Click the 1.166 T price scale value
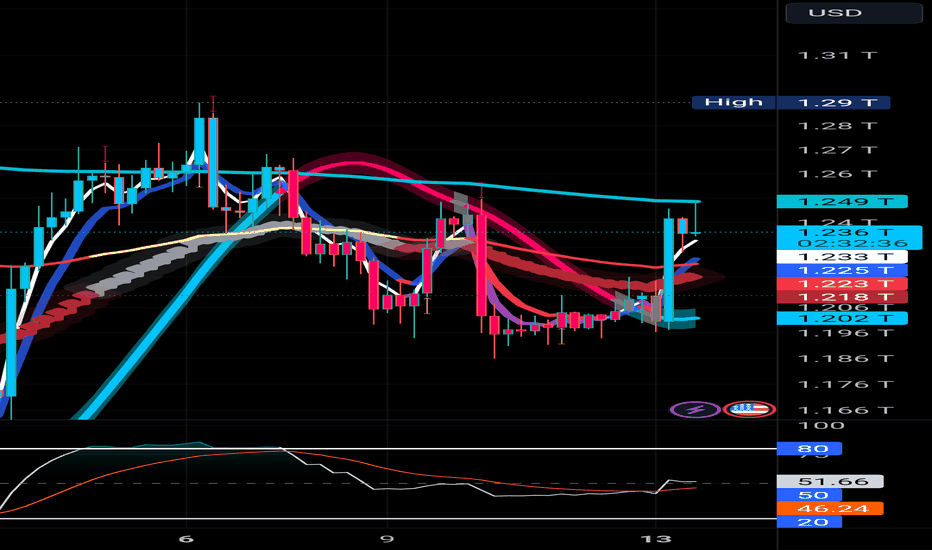The width and height of the screenshot is (932, 550). click(845, 410)
